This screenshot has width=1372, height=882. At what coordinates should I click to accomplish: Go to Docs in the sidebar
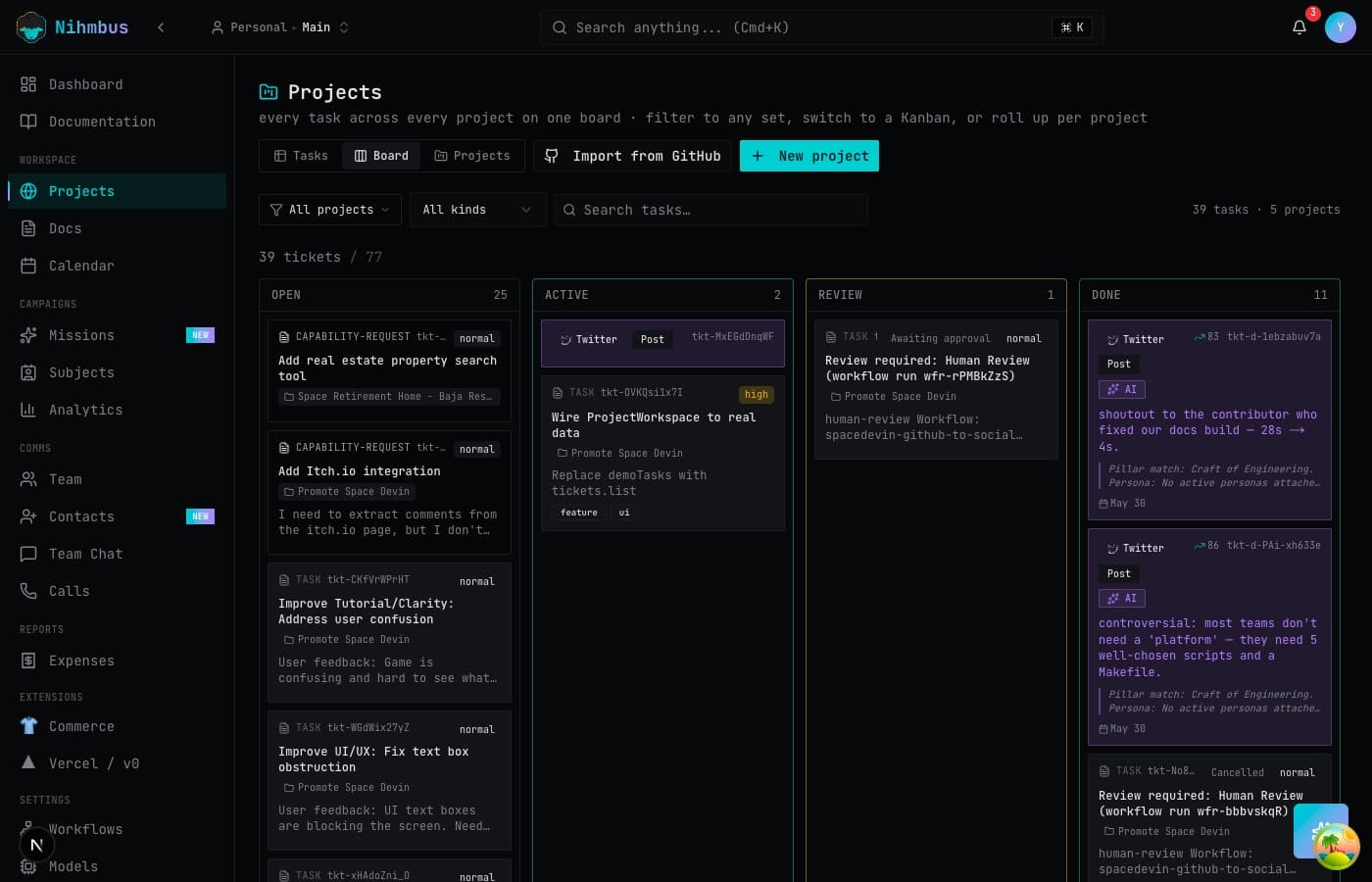point(117,228)
